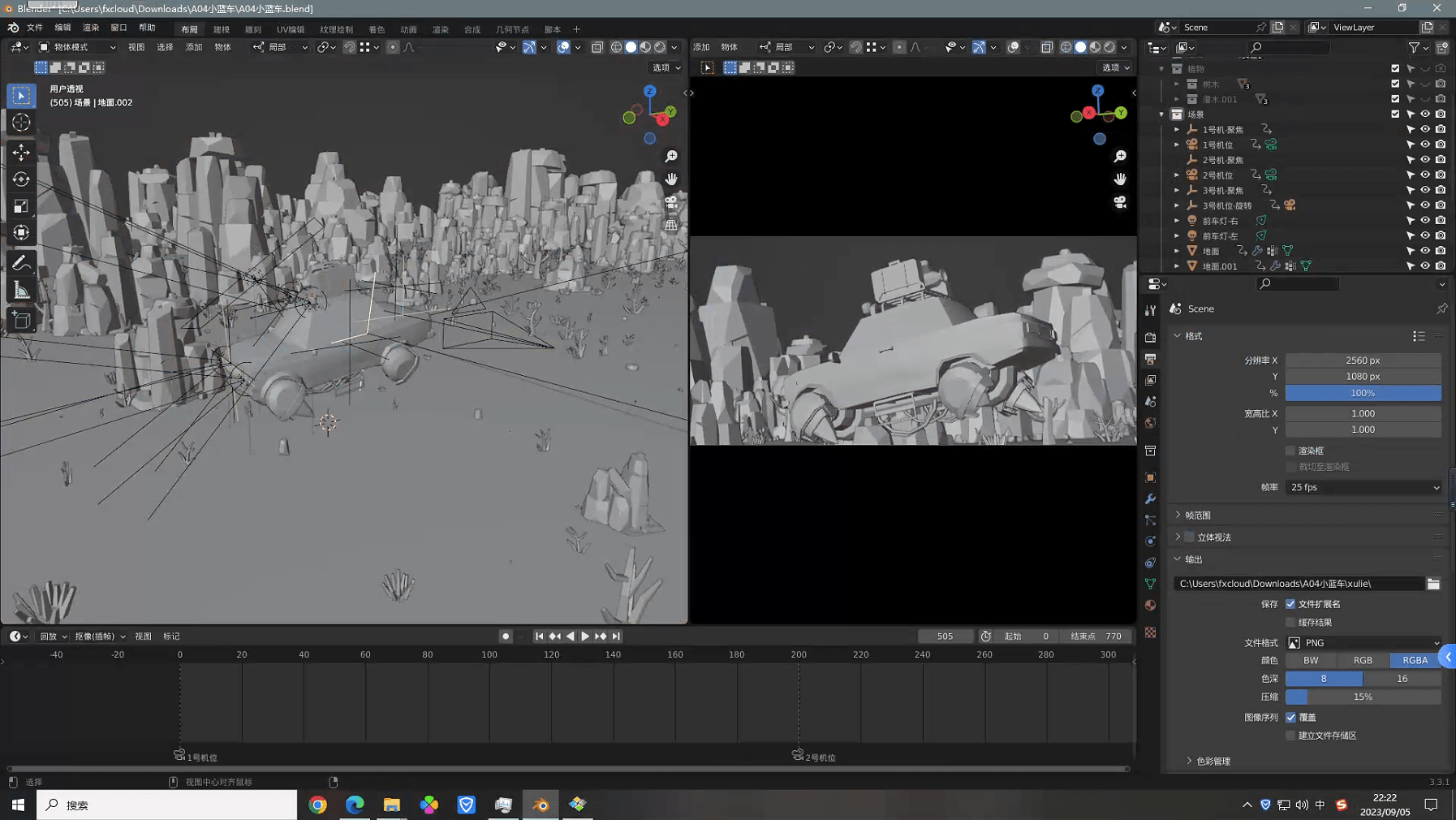Enable Cache Result checkbox
Image resolution: width=1456 pixels, height=820 pixels.
pyautogui.click(x=1290, y=622)
